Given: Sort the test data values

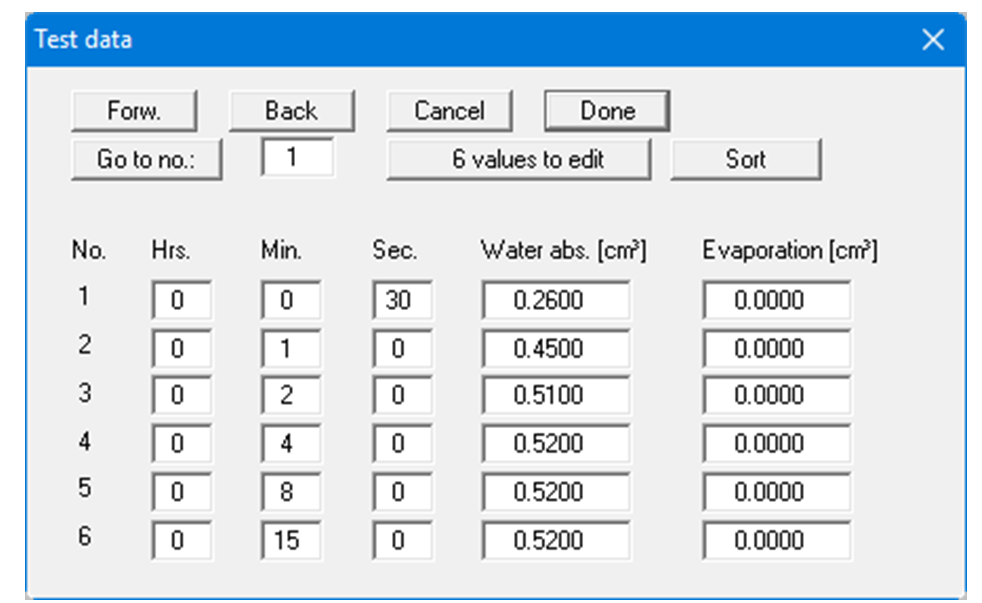Looking at the screenshot, I should click(x=745, y=159).
